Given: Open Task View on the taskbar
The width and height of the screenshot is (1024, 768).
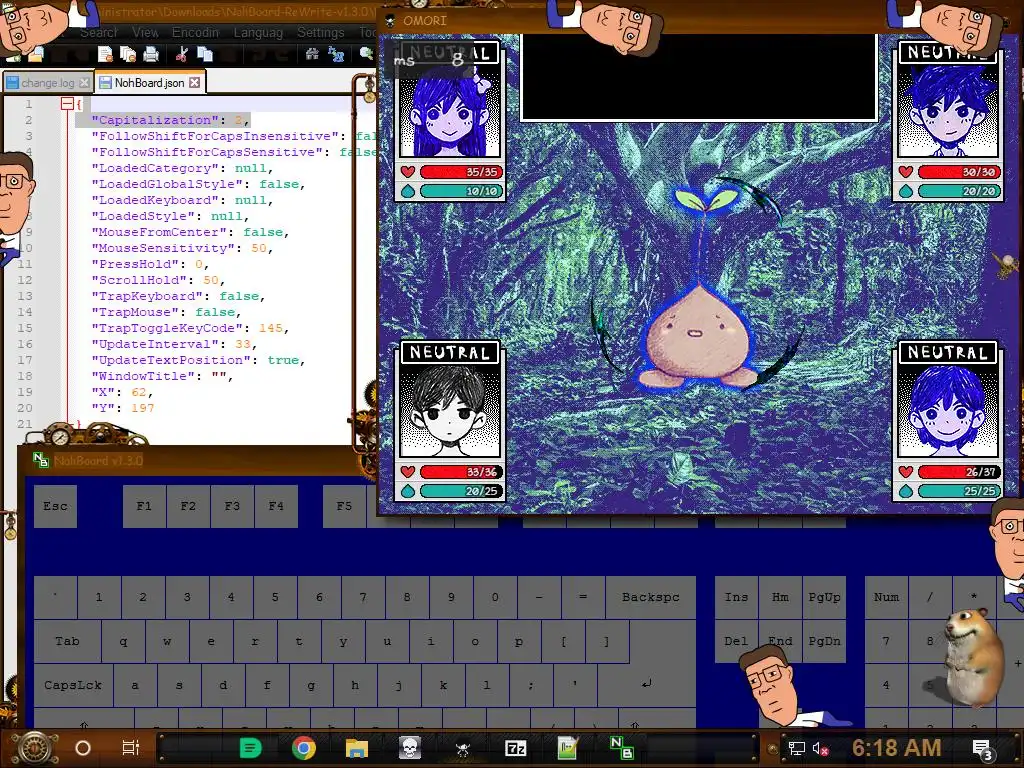Looking at the screenshot, I should [x=131, y=748].
